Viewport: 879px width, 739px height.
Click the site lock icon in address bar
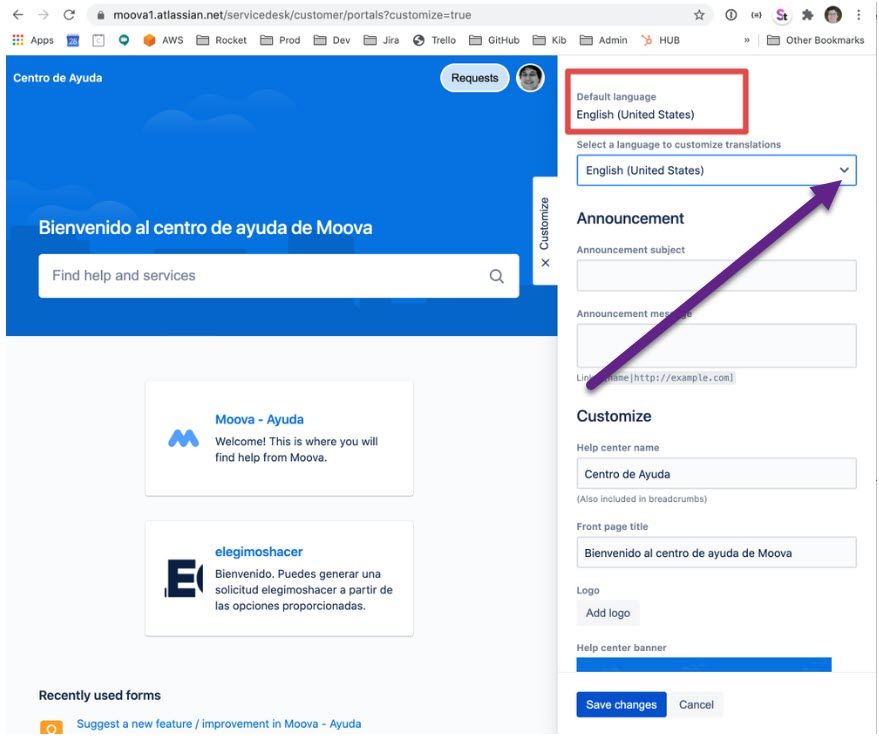(x=100, y=15)
